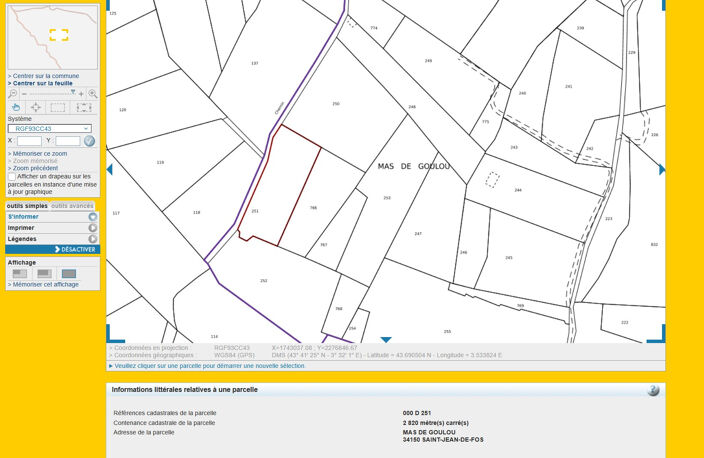Image resolution: width=704 pixels, height=458 pixels.
Task: Click Centrer sur la commune link
Action: tap(44, 76)
